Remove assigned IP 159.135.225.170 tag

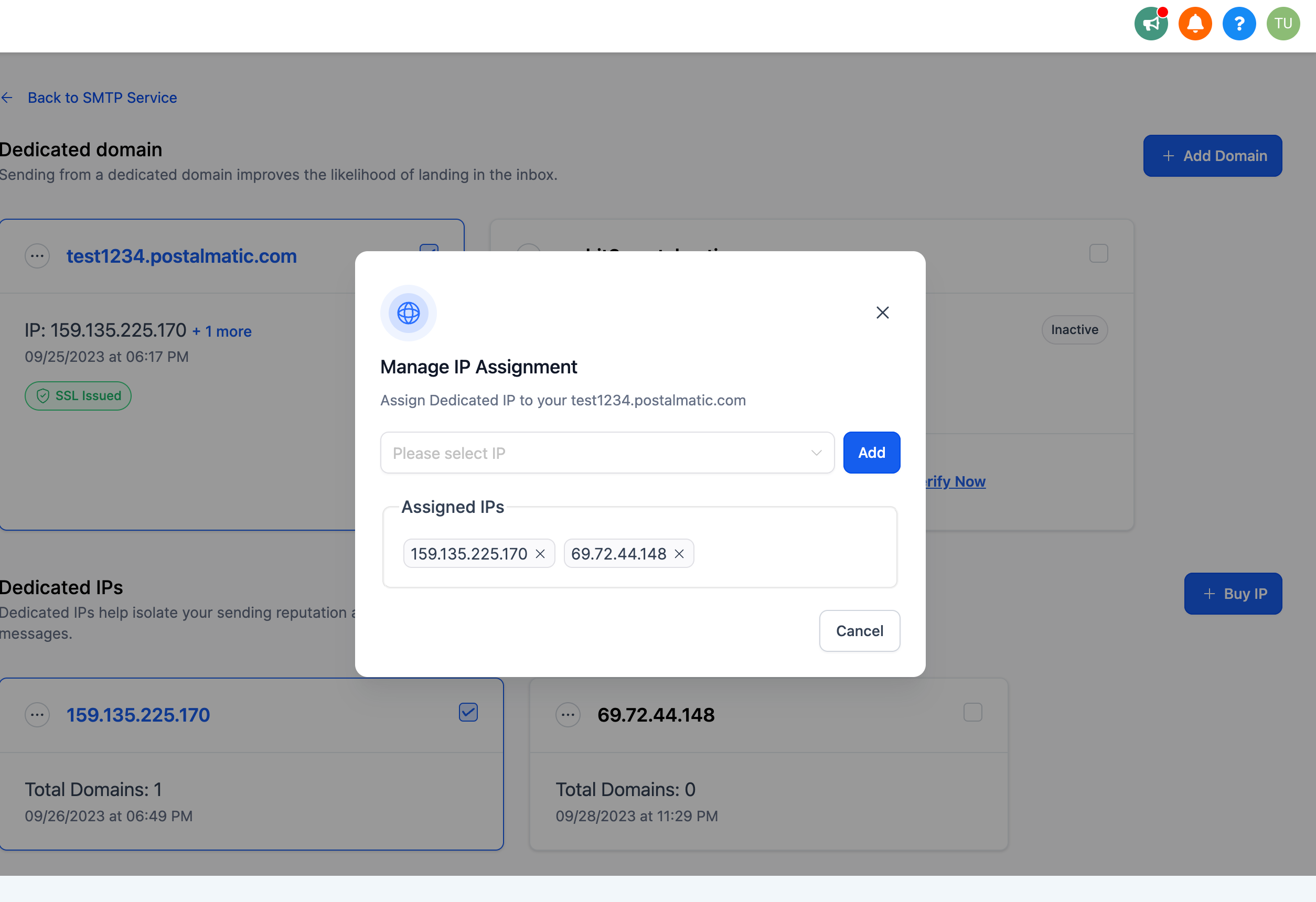[540, 554]
